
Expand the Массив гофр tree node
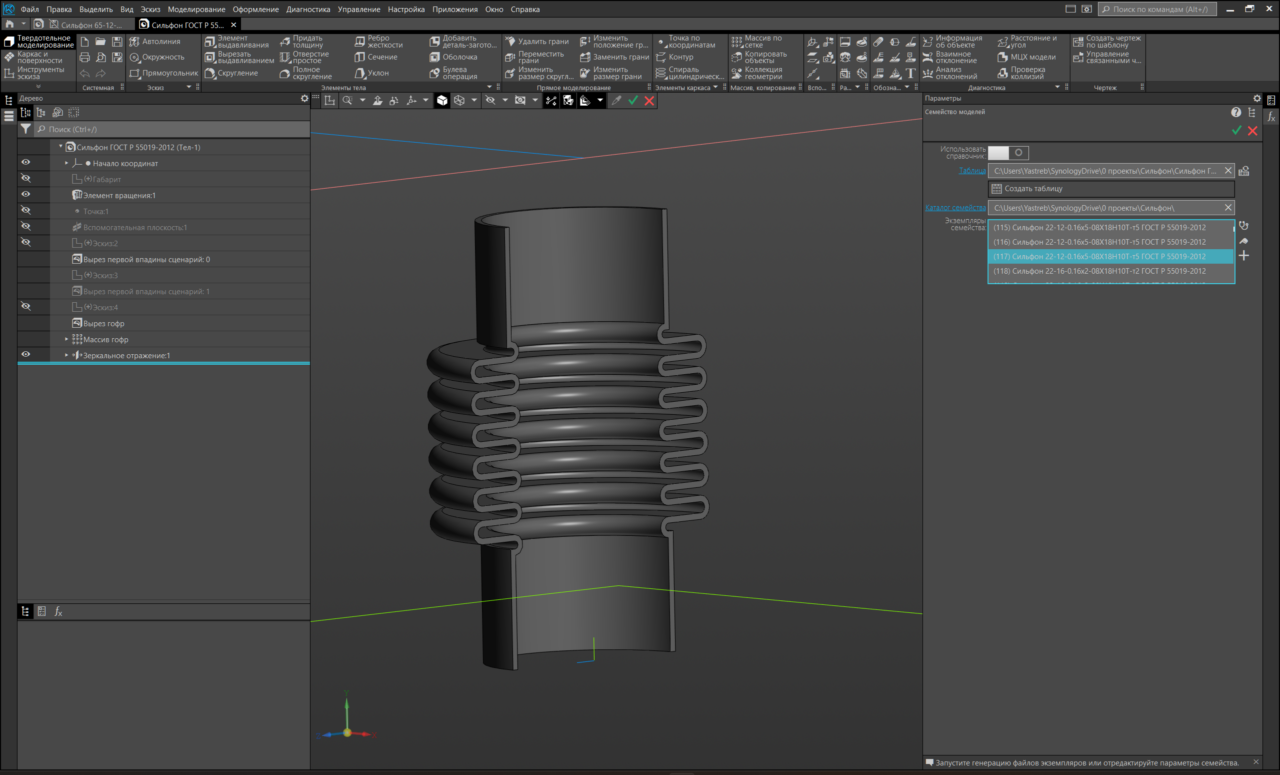click(x=67, y=339)
